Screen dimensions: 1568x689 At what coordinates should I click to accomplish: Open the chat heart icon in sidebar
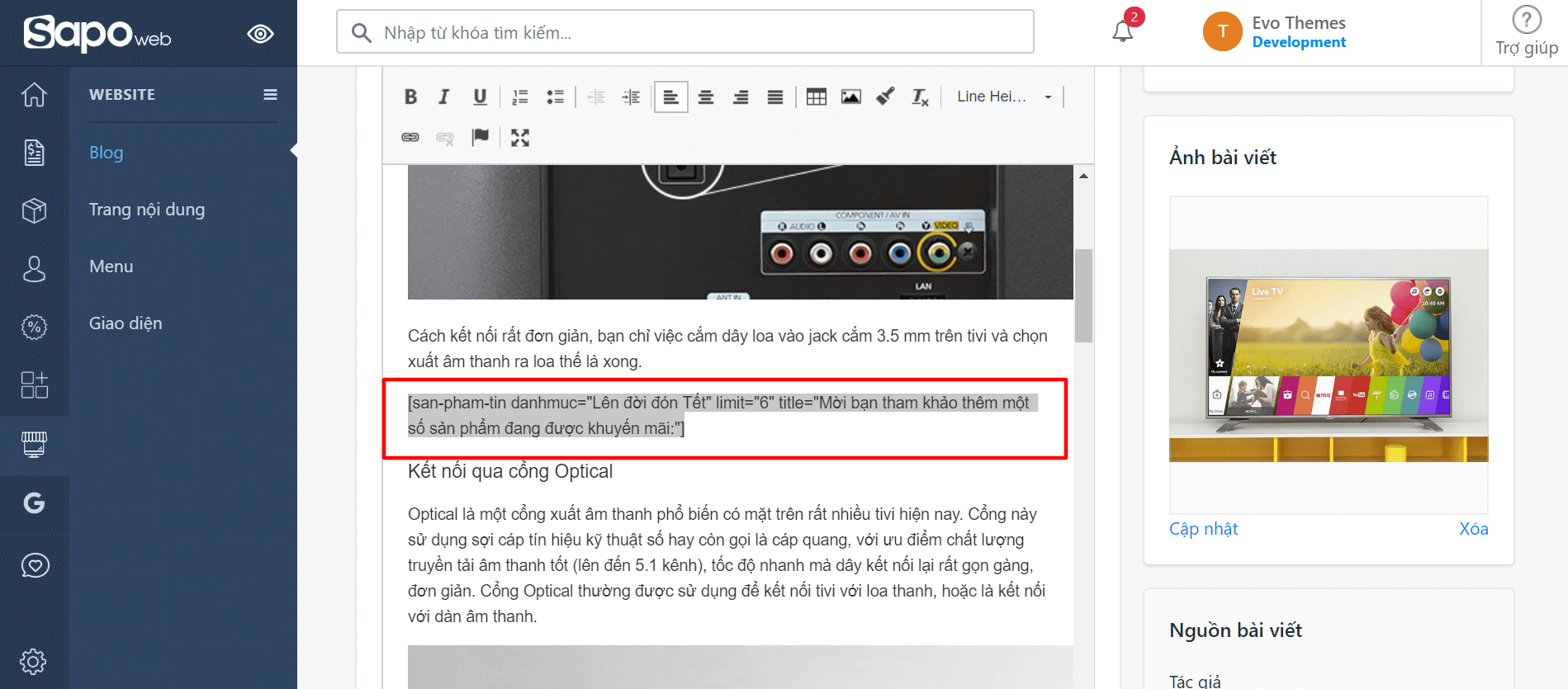(x=34, y=565)
